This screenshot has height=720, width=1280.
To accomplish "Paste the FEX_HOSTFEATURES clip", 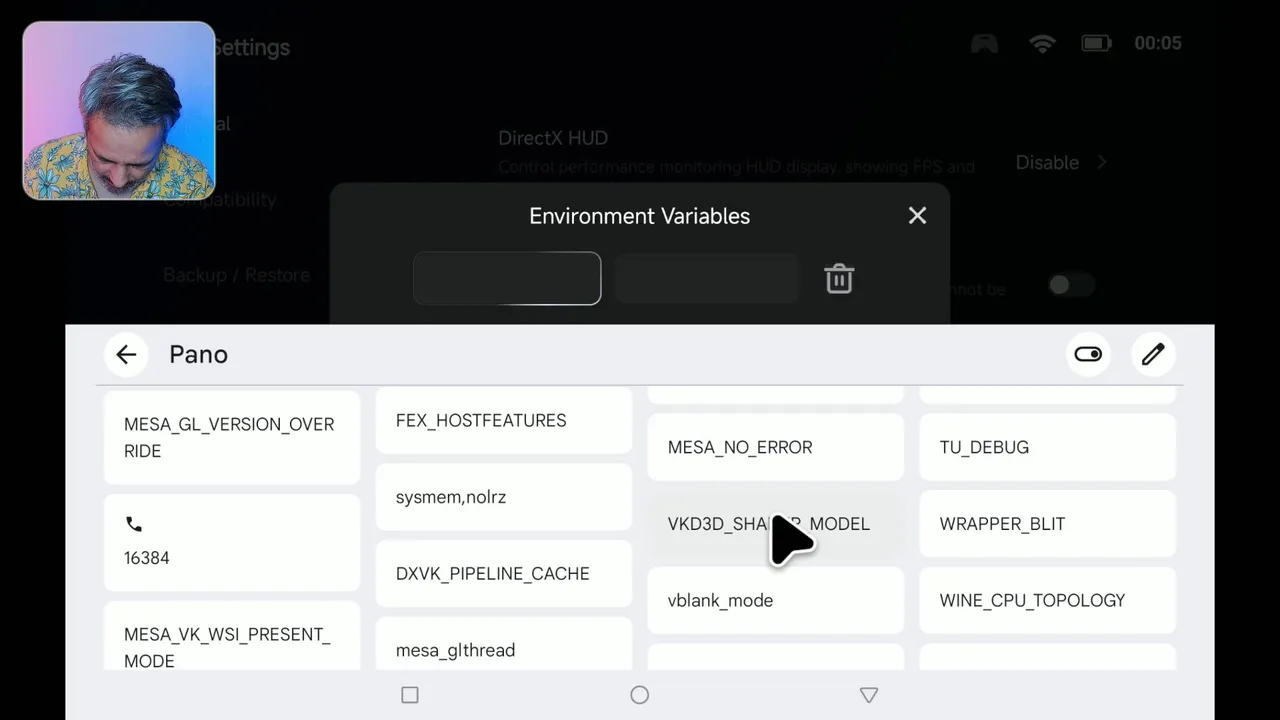I will [503, 421].
